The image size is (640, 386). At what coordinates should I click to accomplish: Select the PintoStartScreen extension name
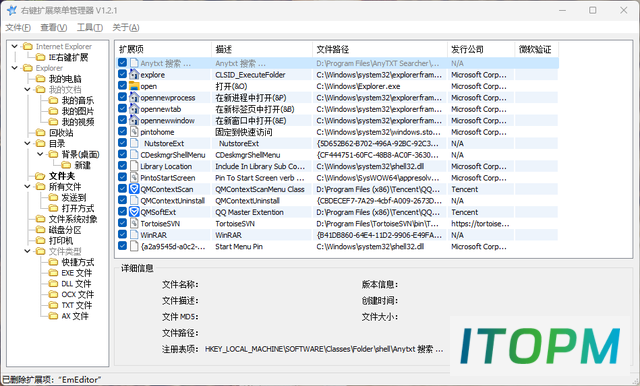tap(168, 177)
